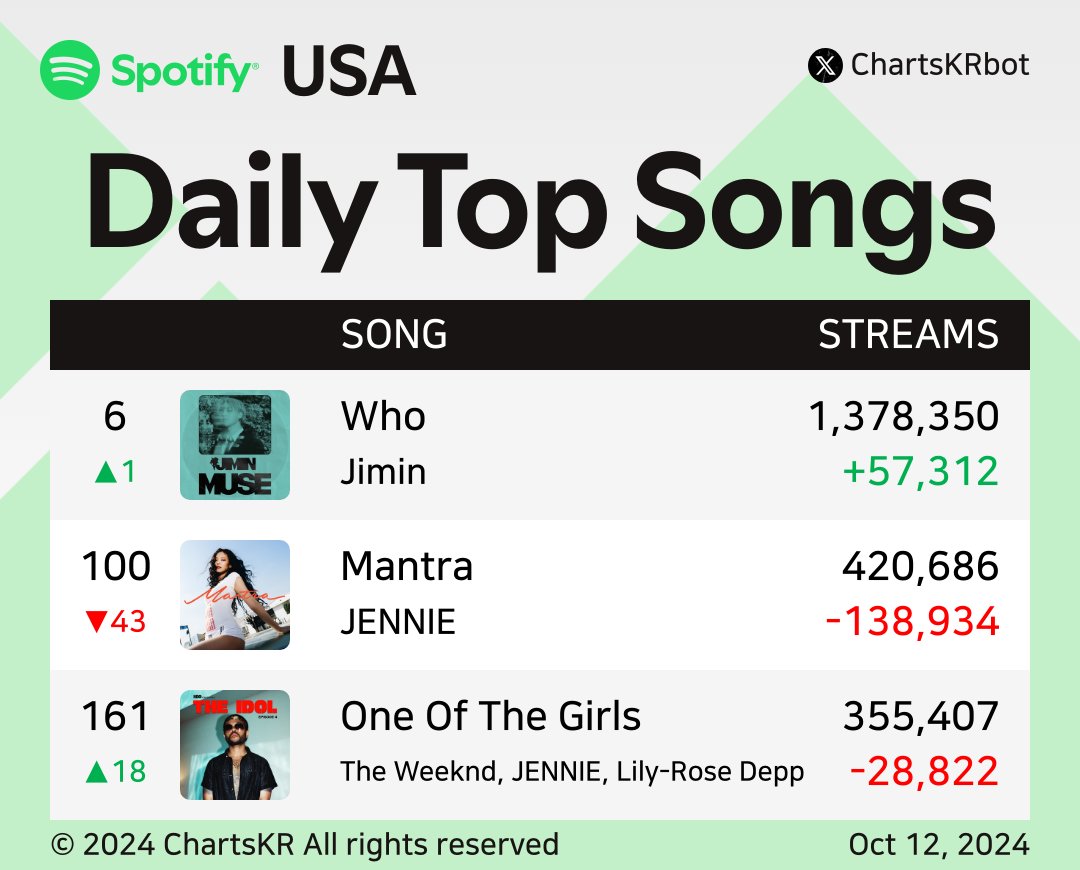Click the Spotify logo icon
Screen dimensions: 1080x870
(70, 70)
